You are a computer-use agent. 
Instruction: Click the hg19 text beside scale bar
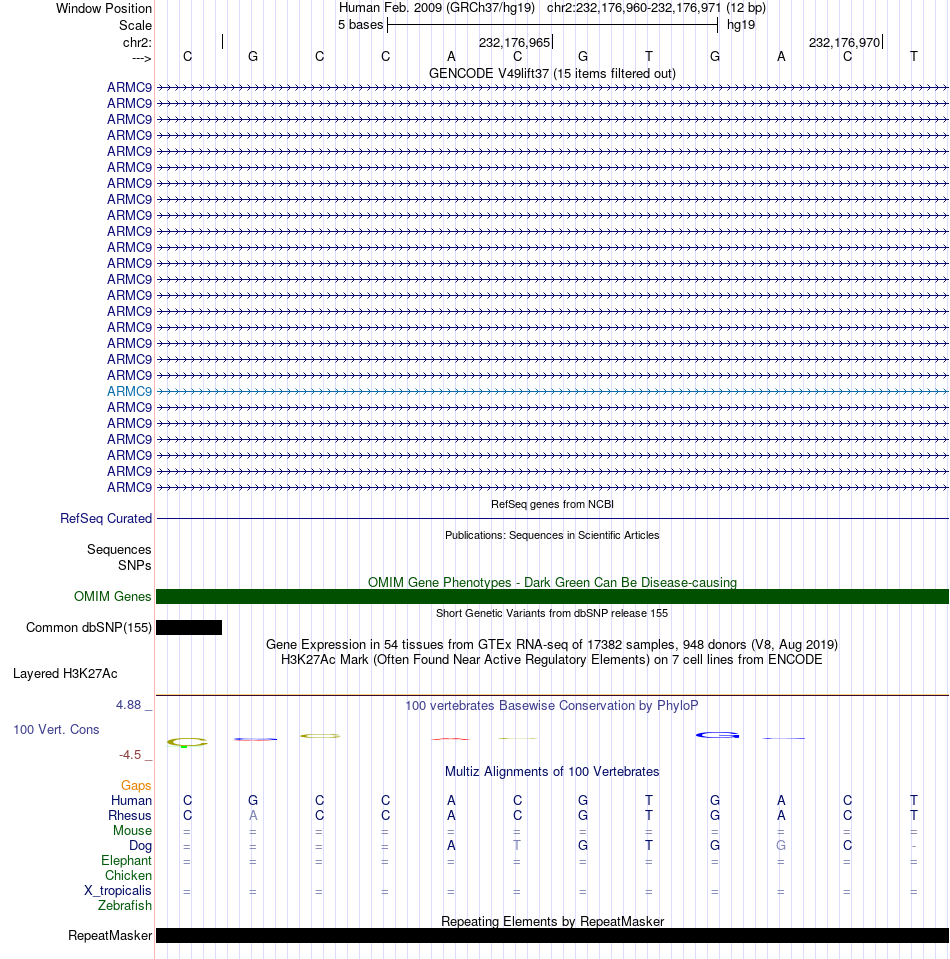(741, 25)
